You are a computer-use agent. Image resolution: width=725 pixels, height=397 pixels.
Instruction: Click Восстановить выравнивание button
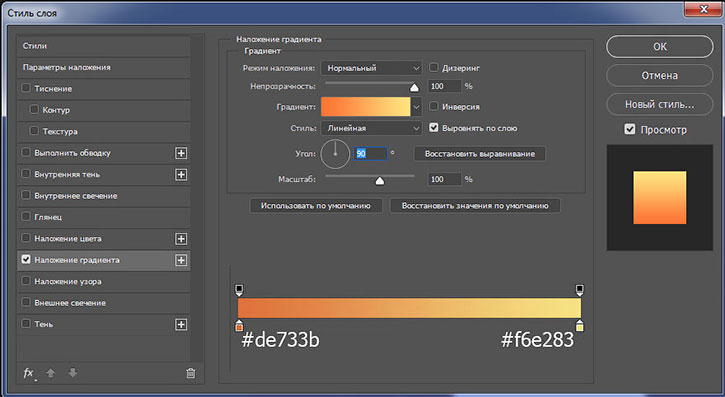pyautogui.click(x=479, y=154)
